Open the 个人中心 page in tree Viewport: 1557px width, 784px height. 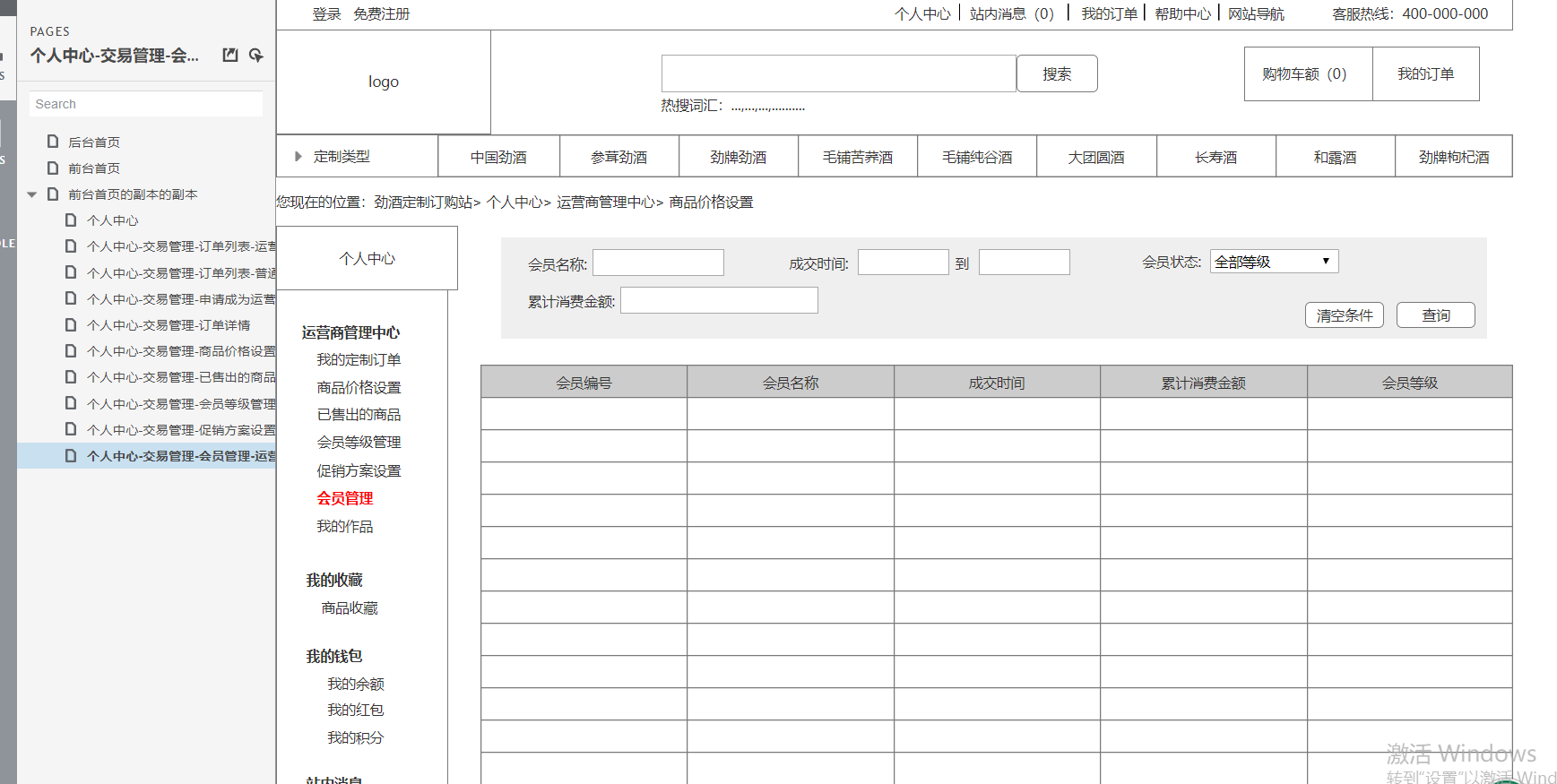[x=113, y=220]
